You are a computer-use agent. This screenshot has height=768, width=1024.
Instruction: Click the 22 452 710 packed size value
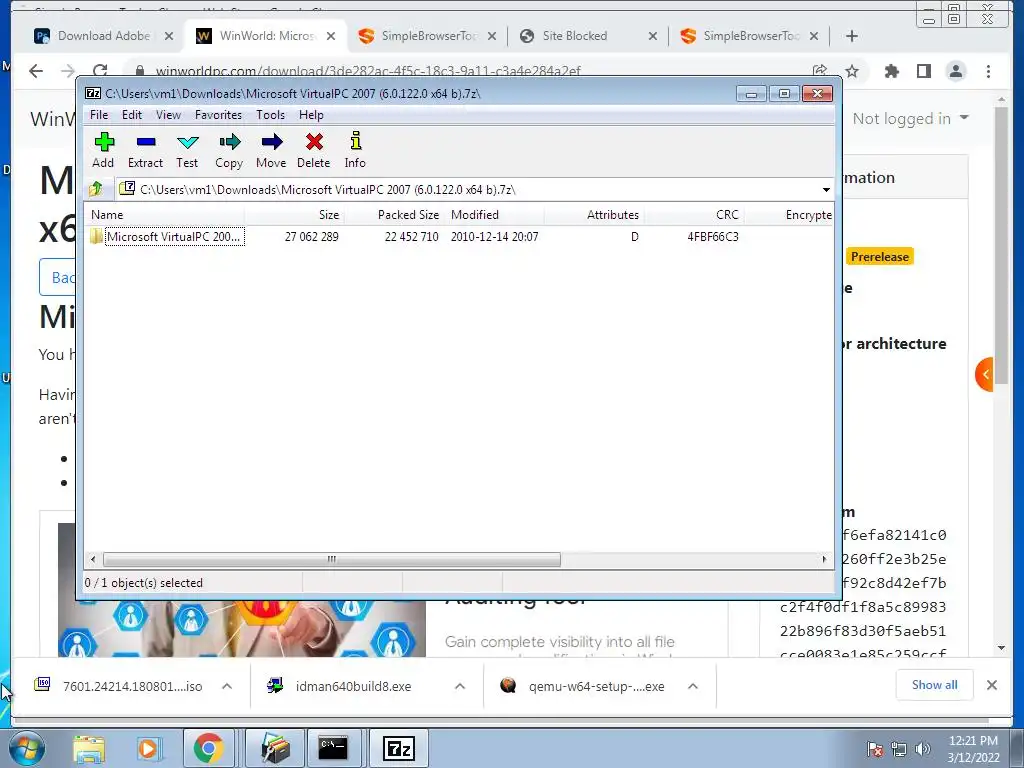411,236
